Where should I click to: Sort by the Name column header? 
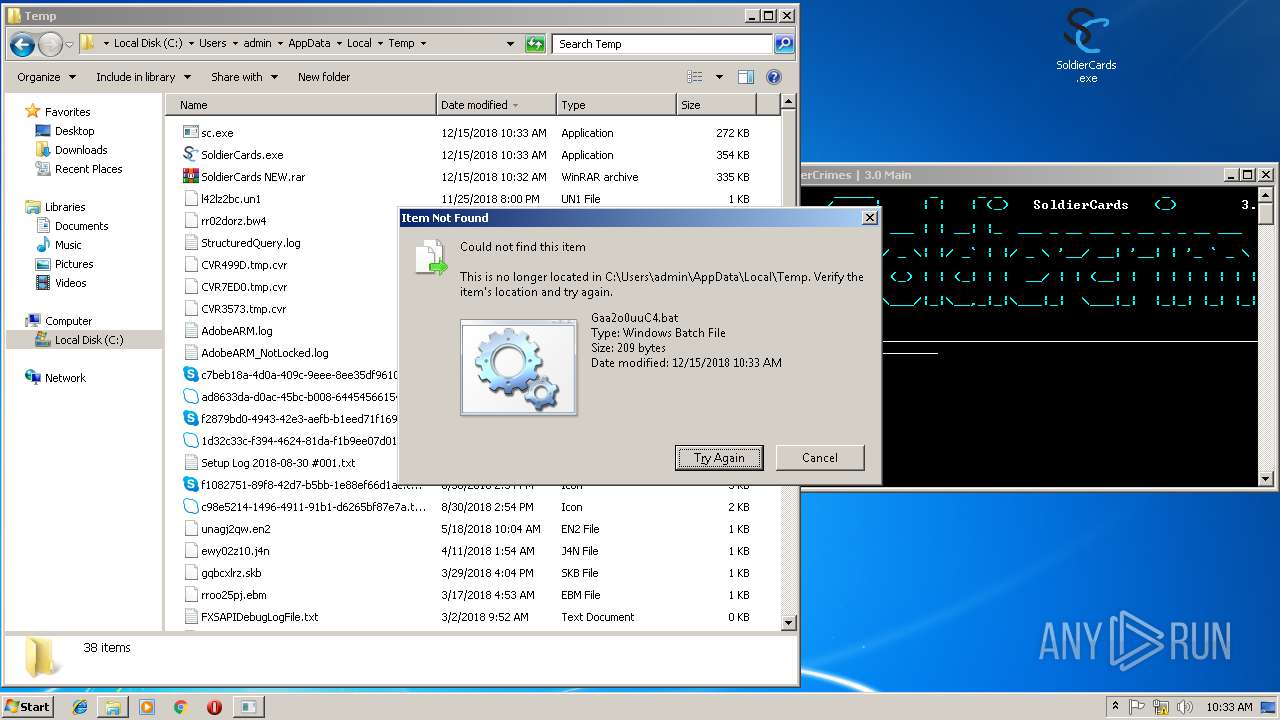(x=301, y=105)
